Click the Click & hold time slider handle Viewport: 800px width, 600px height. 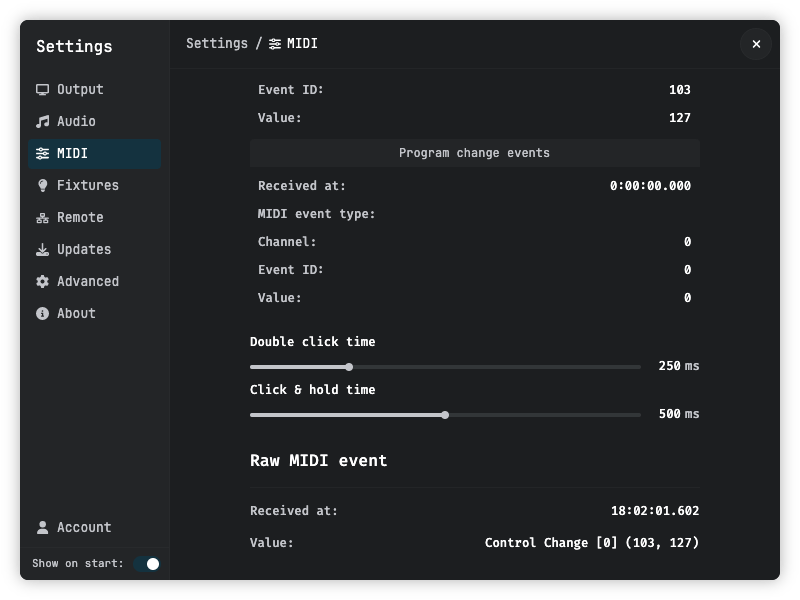click(x=445, y=415)
